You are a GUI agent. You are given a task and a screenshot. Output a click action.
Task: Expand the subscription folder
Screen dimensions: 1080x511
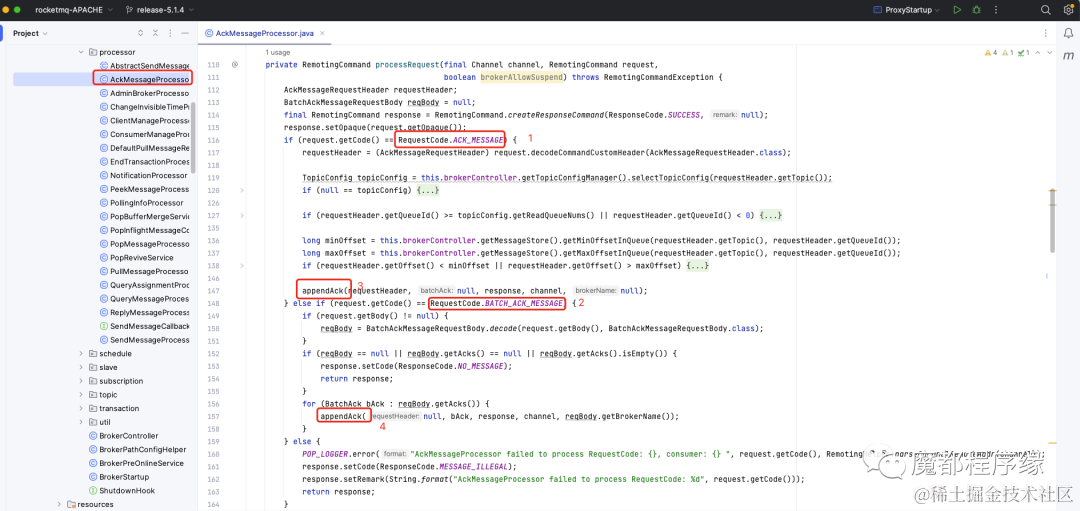tap(81, 381)
